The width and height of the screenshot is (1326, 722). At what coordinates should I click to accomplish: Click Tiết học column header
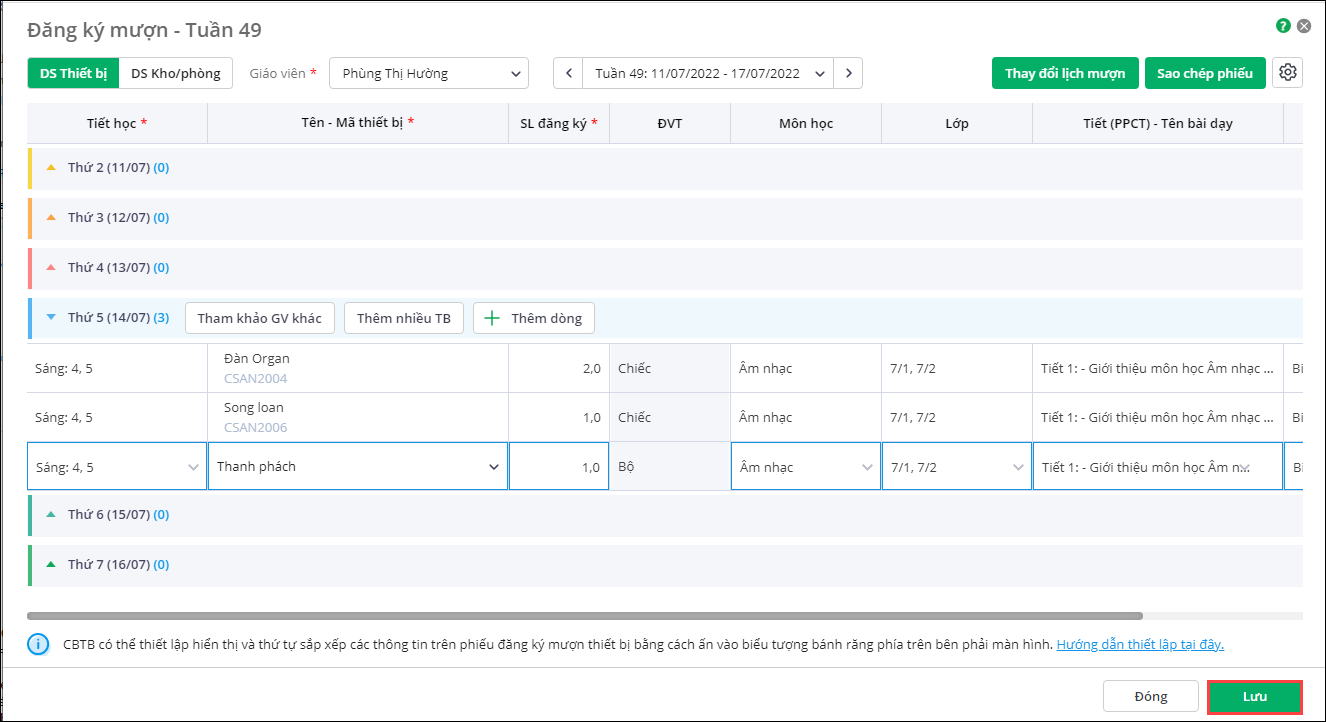point(117,123)
